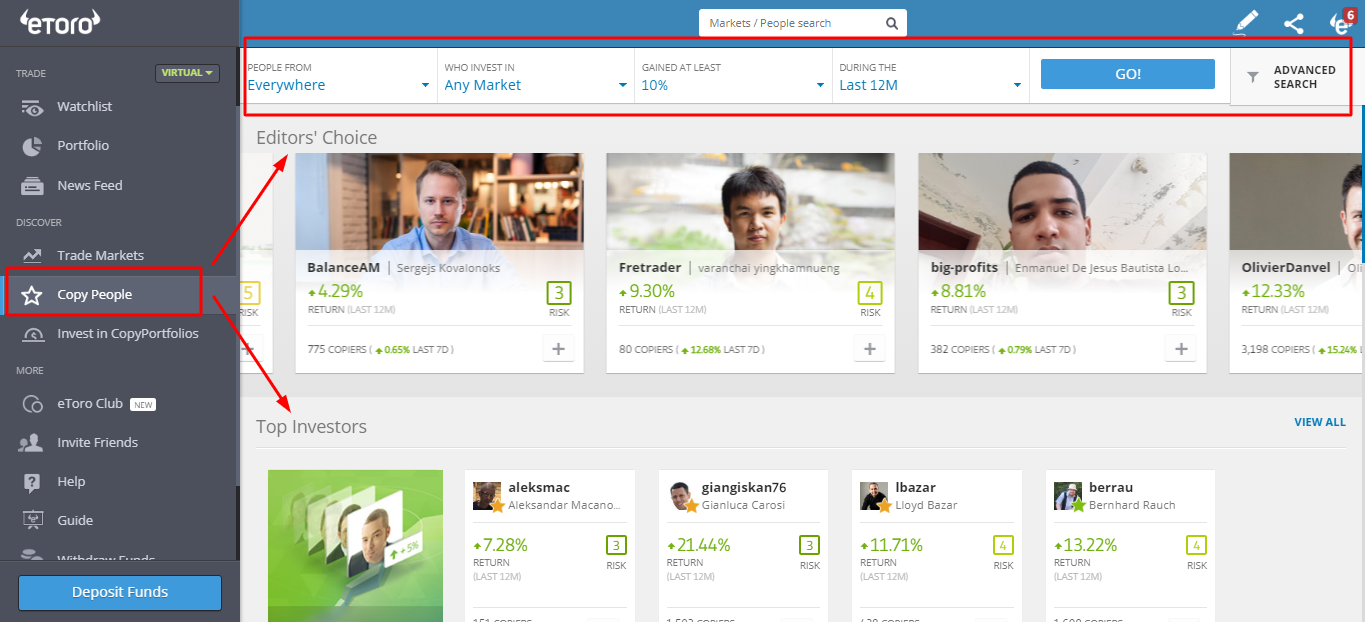Click the Invest in CopyPortfolios icon
The image size is (1365, 622).
point(32,334)
